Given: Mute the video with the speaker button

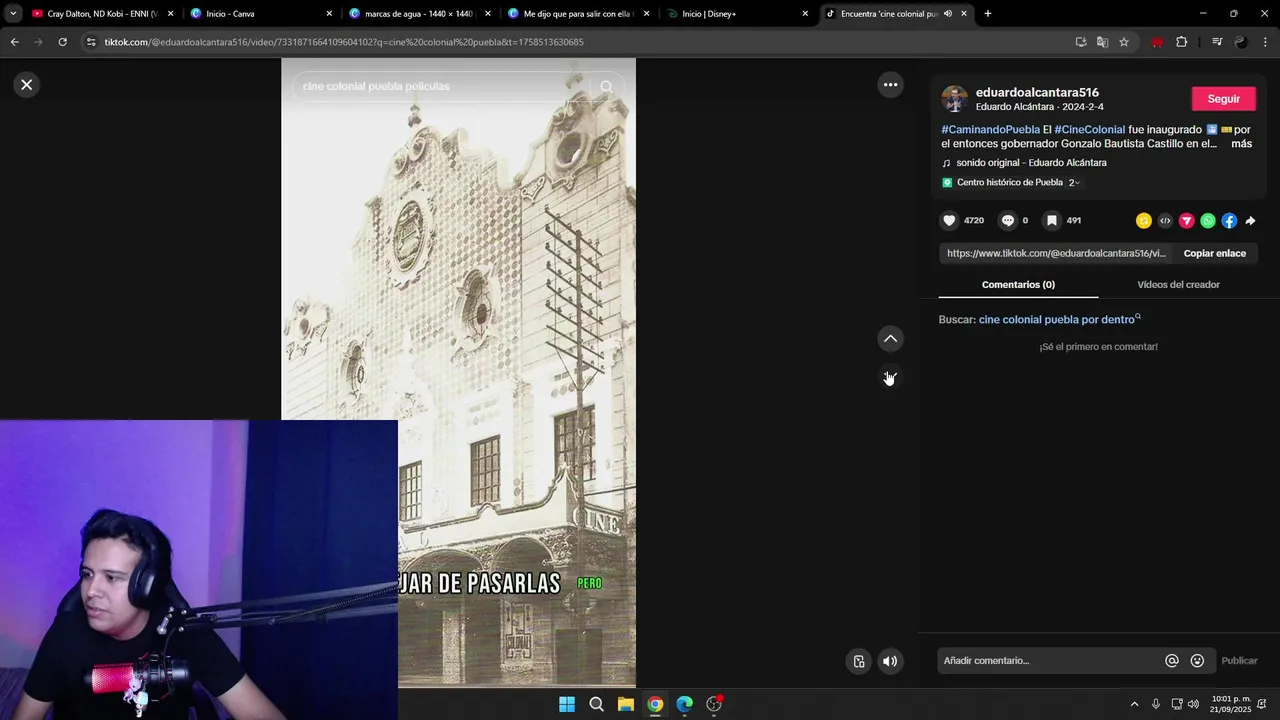Looking at the screenshot, I should point(890,661).
